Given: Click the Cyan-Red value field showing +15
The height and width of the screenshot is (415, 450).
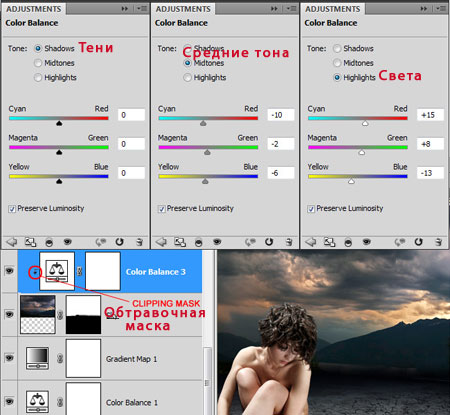Looking at the screenshot, I should click(x=430, y=115).
